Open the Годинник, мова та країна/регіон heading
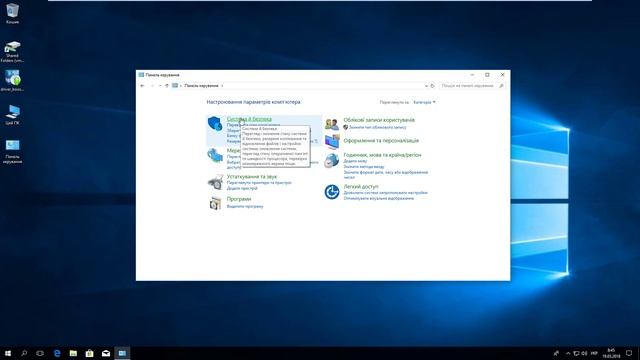 [x=382, y=155]
